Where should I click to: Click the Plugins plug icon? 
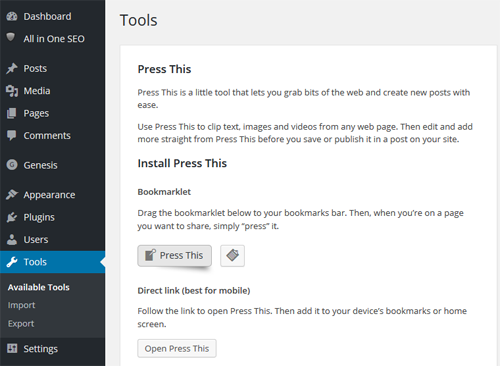[12, 217]
